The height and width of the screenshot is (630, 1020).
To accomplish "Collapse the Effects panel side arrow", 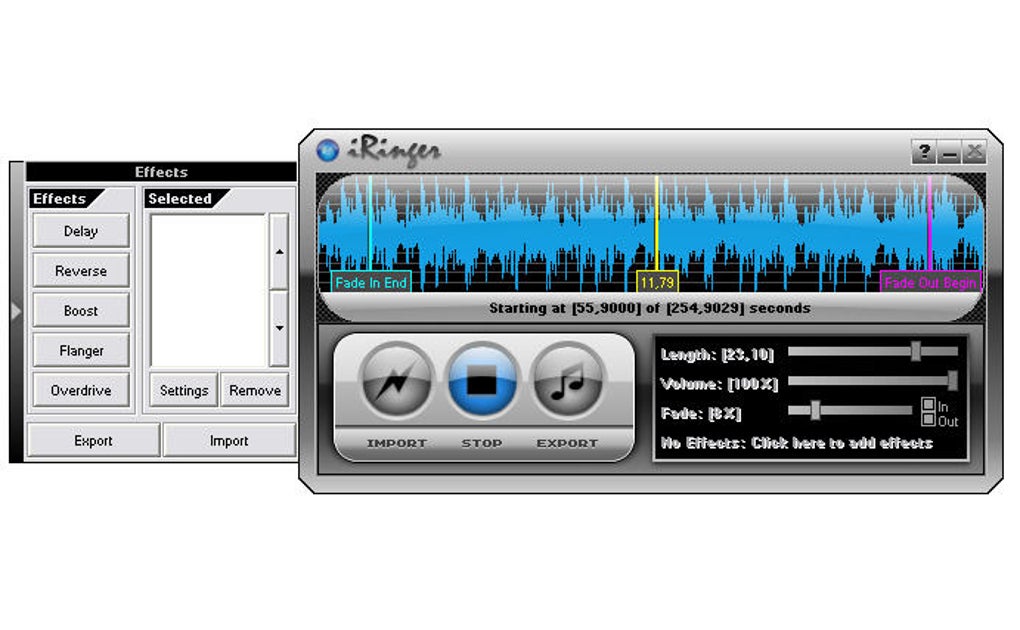I will pos(16,312).
